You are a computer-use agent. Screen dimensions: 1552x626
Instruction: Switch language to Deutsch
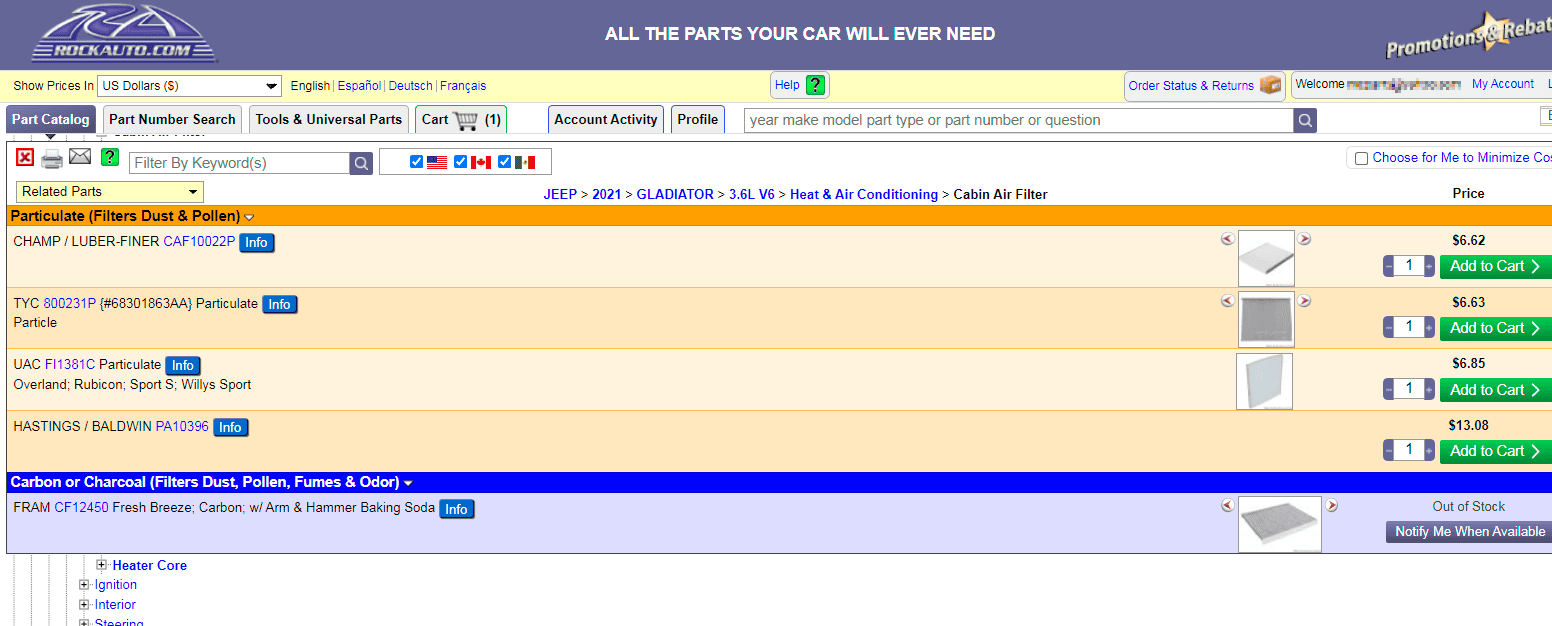pos(411,86)
